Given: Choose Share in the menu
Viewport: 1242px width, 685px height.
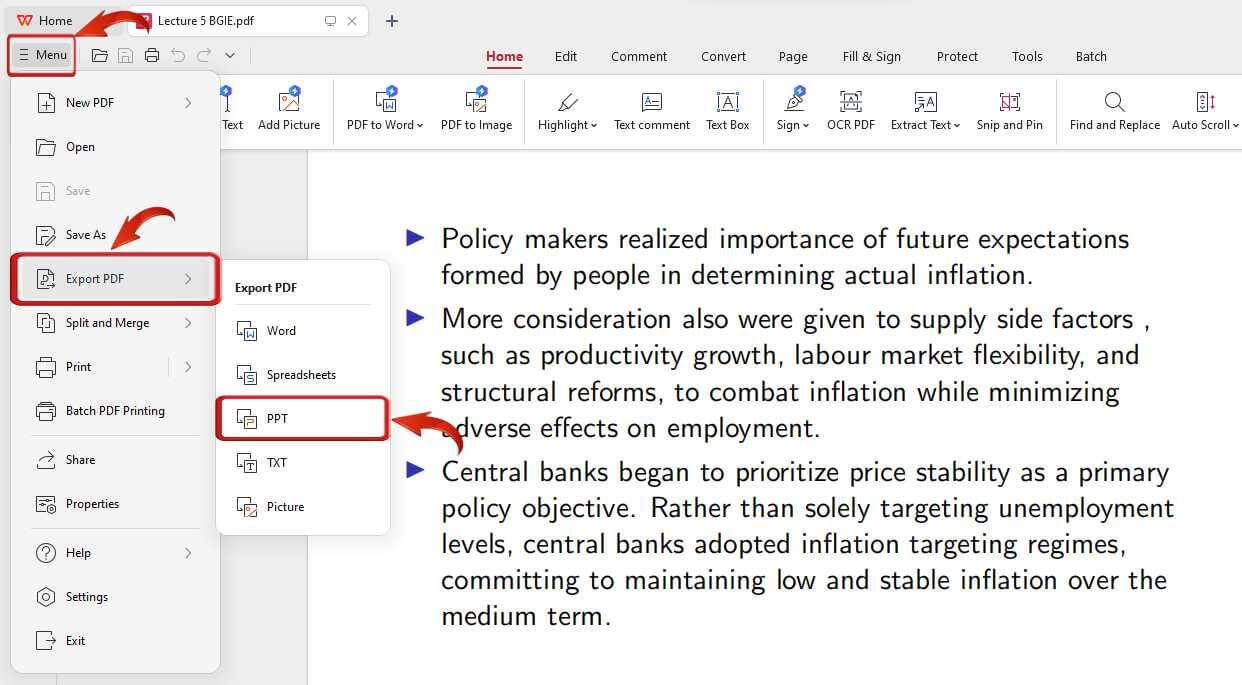Looking at the screenshot, I should coord(115,459).
